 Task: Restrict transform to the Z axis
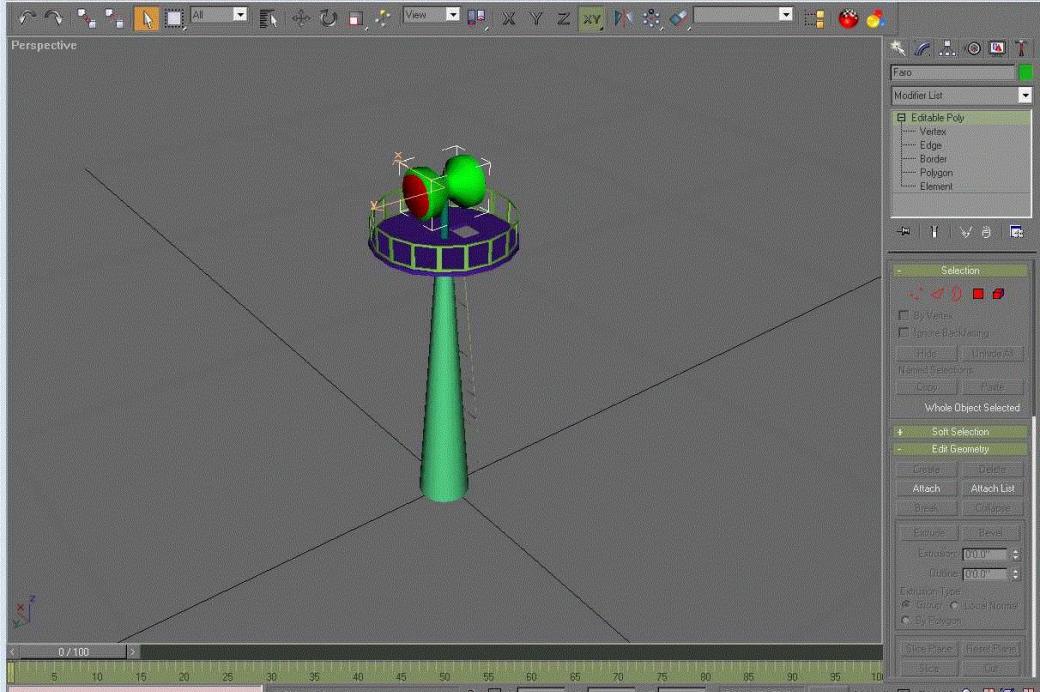[x=563, y=18]
